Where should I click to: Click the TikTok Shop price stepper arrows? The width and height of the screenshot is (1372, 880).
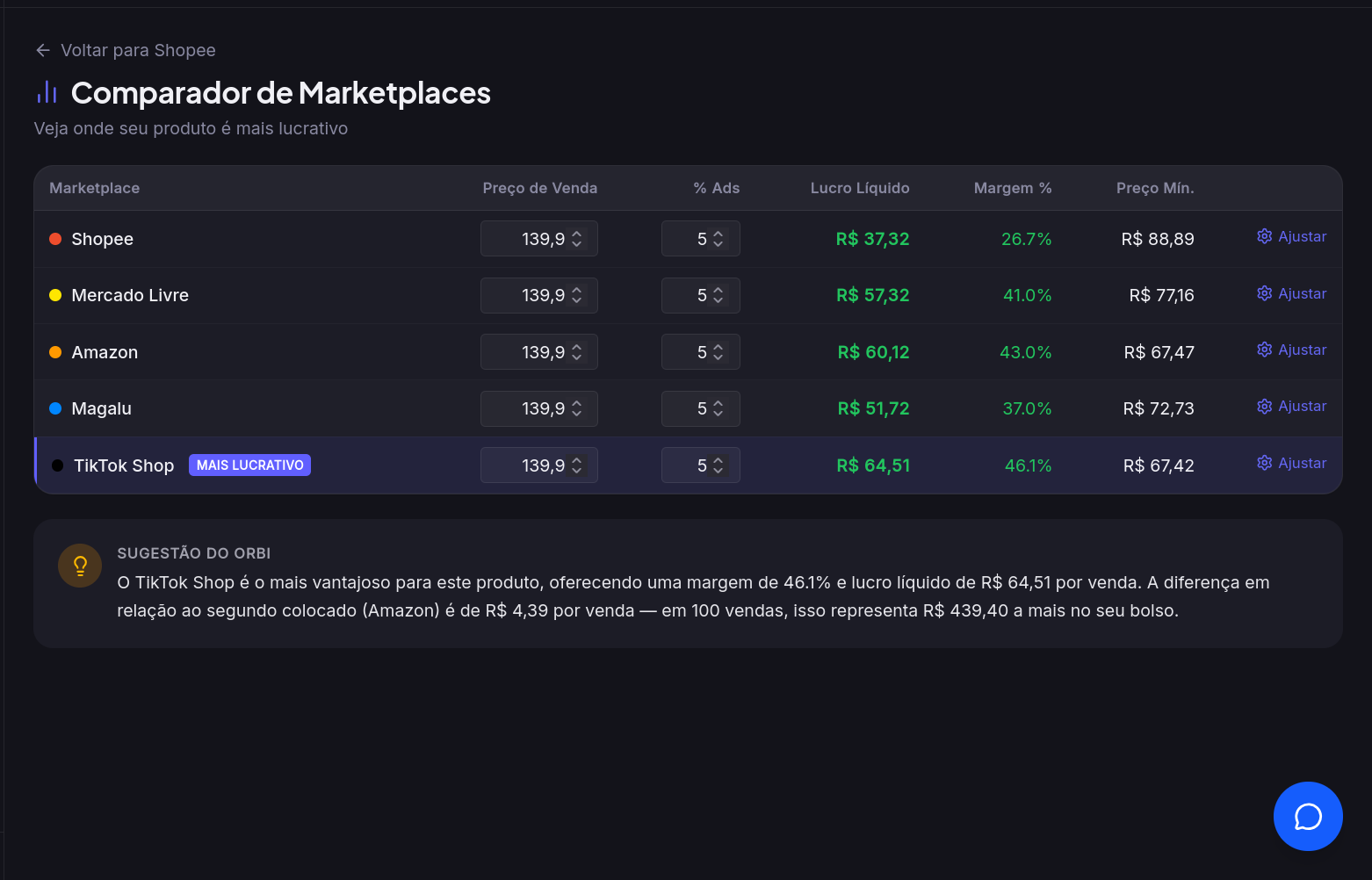tap(577, 465)
